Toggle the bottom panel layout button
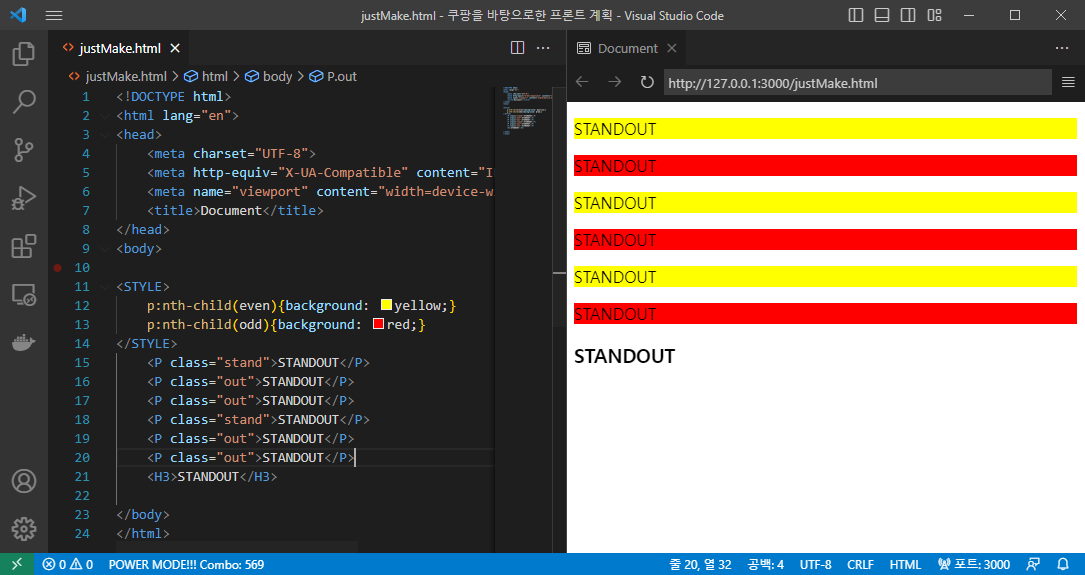 [x=882, y=15]
